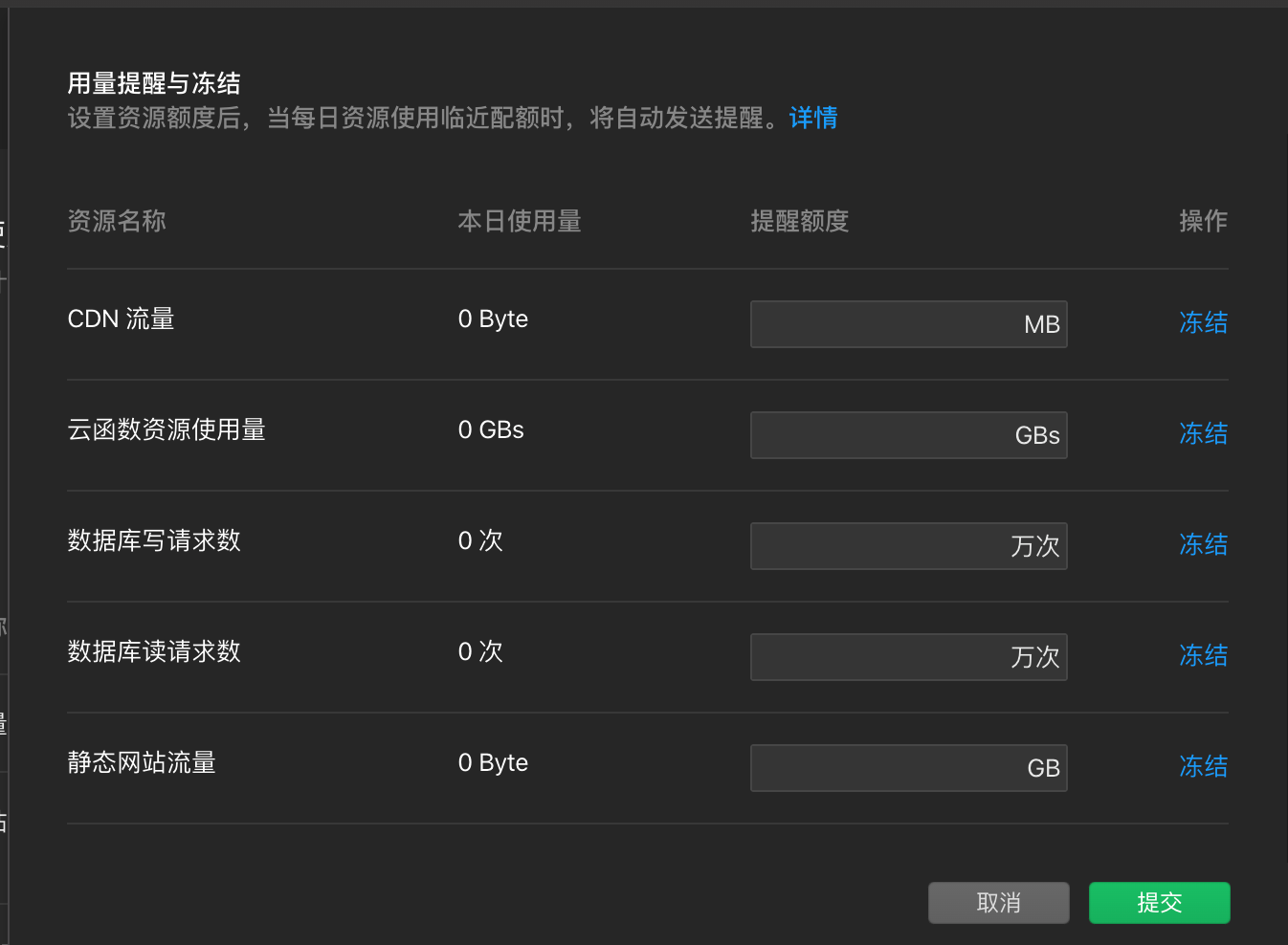
Task: Select the 提醒额度 column header
Action: coord(800,221)
